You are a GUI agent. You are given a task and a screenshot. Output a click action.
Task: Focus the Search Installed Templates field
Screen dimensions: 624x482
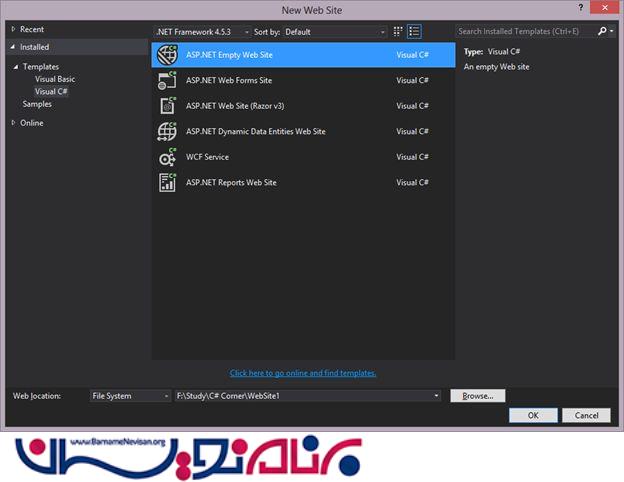[525, 31]
